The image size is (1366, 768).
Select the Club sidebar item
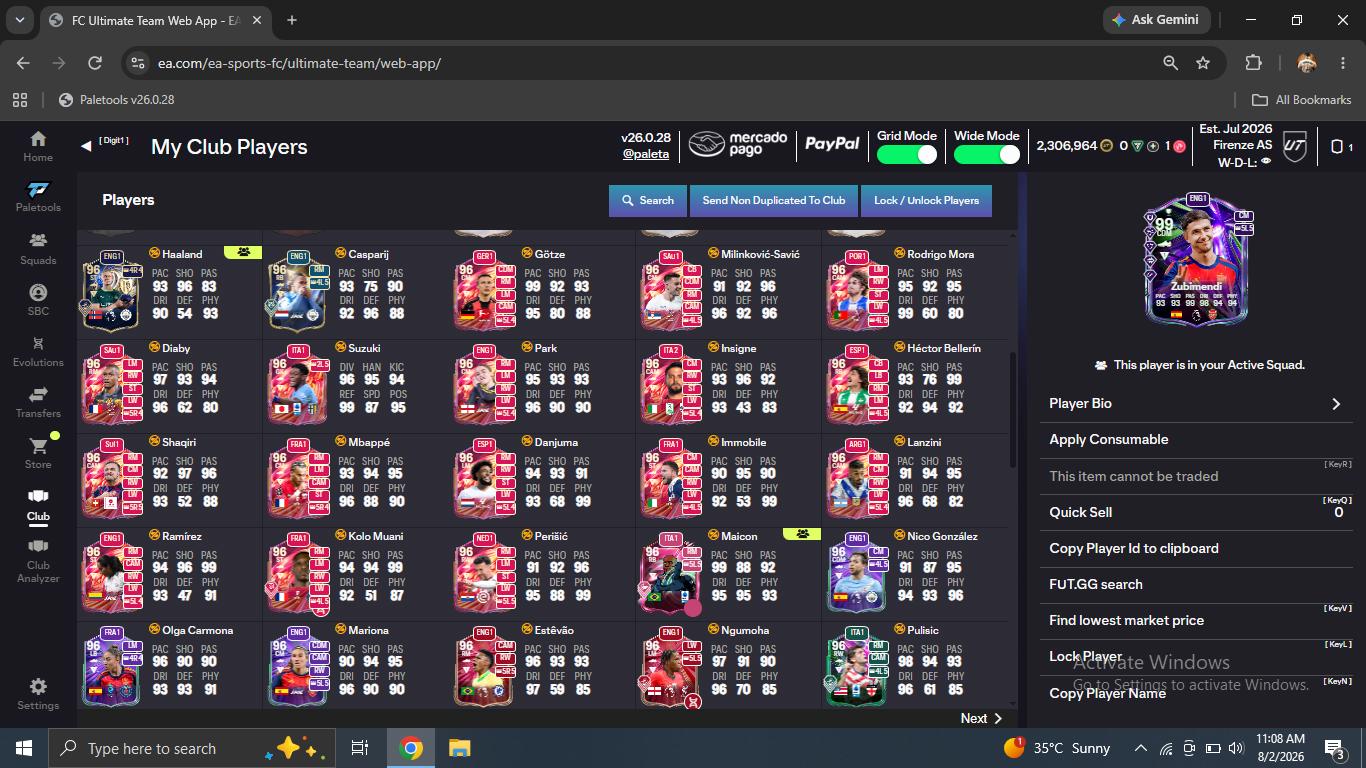(x=38, y=506)
